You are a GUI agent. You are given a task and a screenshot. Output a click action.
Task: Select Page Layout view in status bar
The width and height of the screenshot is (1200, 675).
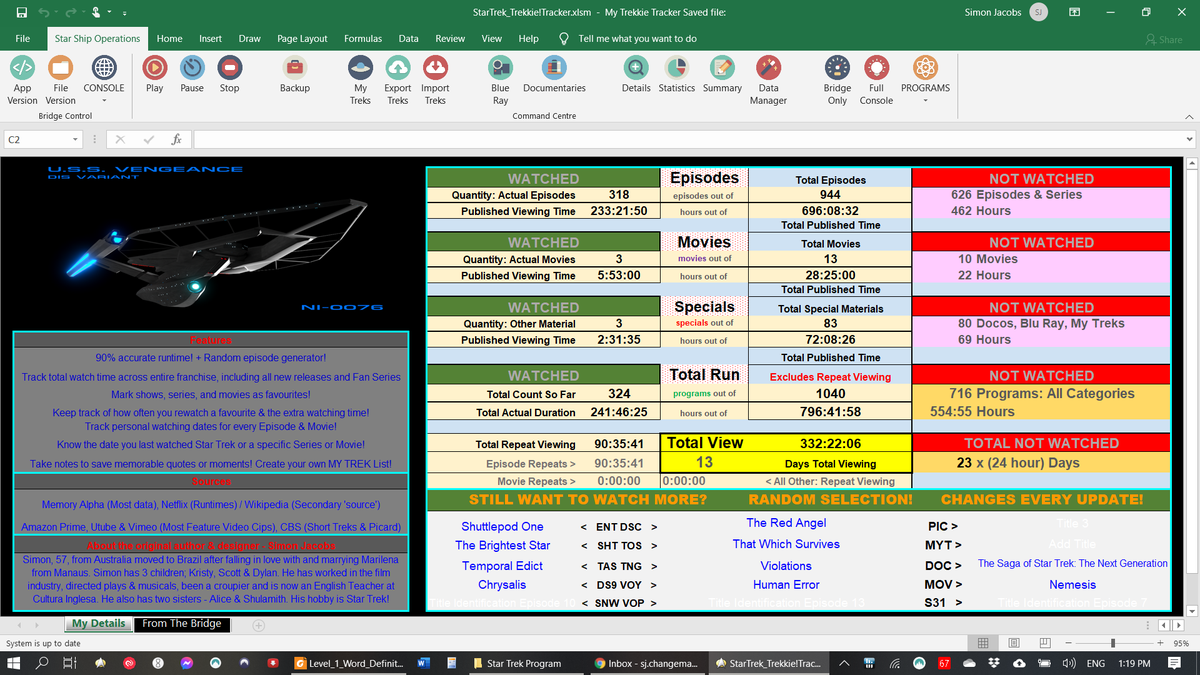tap(1014, 643)
